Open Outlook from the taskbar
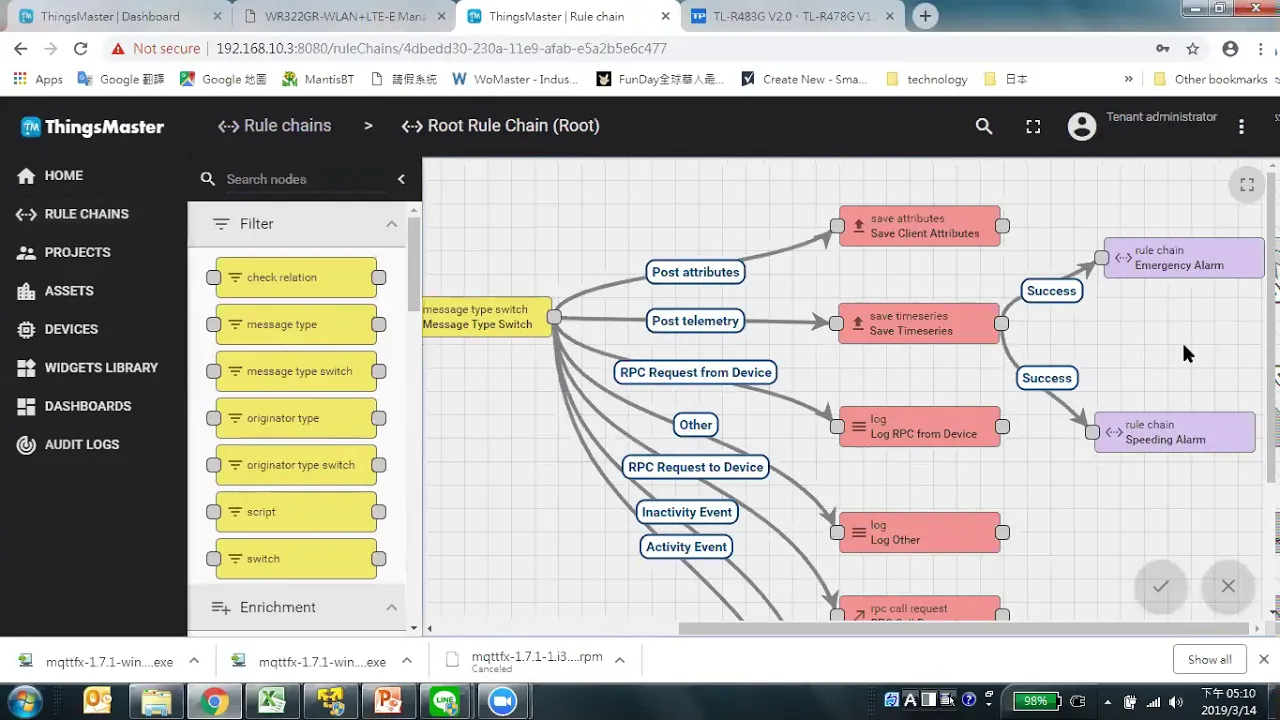This screenshot has width=1280, height=720. tap(97, 701)
